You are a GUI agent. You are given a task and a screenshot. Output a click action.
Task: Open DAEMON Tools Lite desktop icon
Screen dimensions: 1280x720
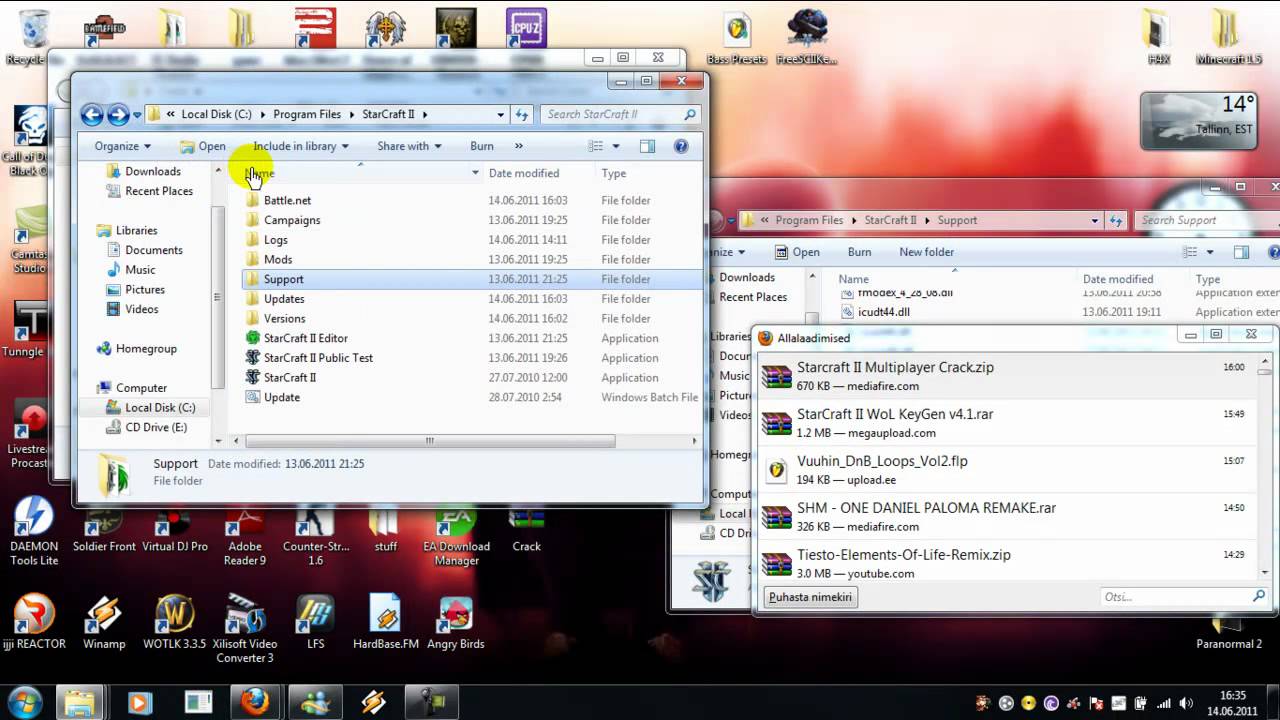(34, 531)
